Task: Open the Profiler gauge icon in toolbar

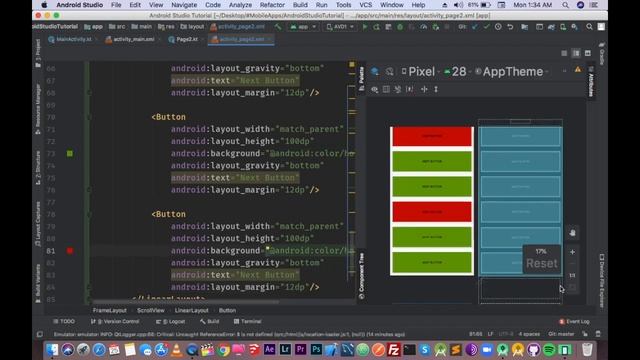Action: point(424,27)
